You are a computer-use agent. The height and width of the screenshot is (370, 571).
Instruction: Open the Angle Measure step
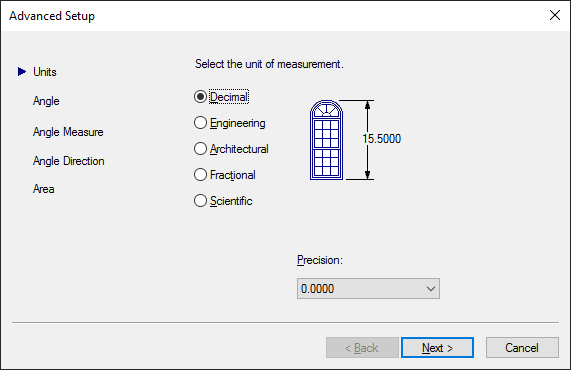(68, 131)
